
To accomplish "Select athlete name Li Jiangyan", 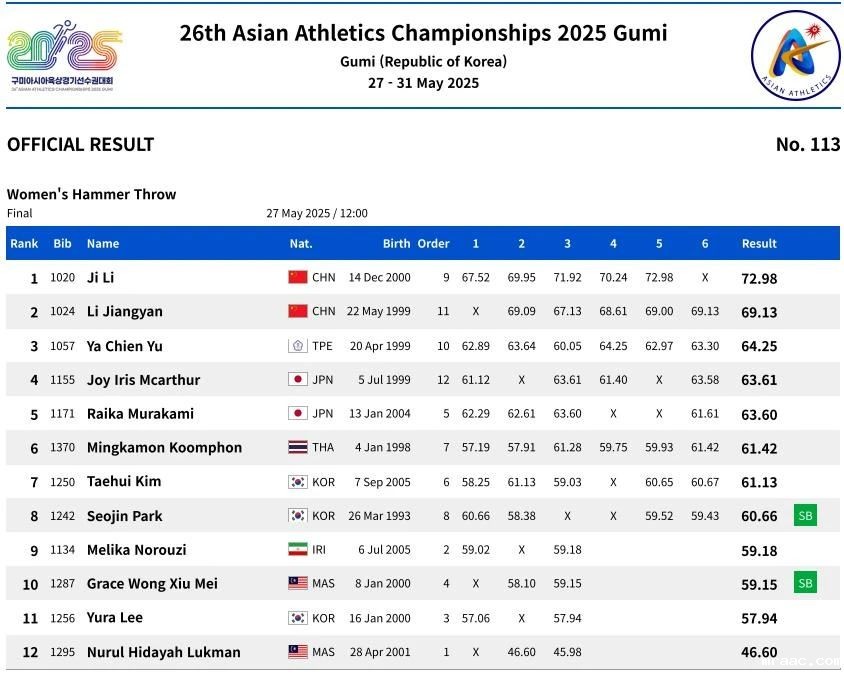I will click(x=124, y=312).
